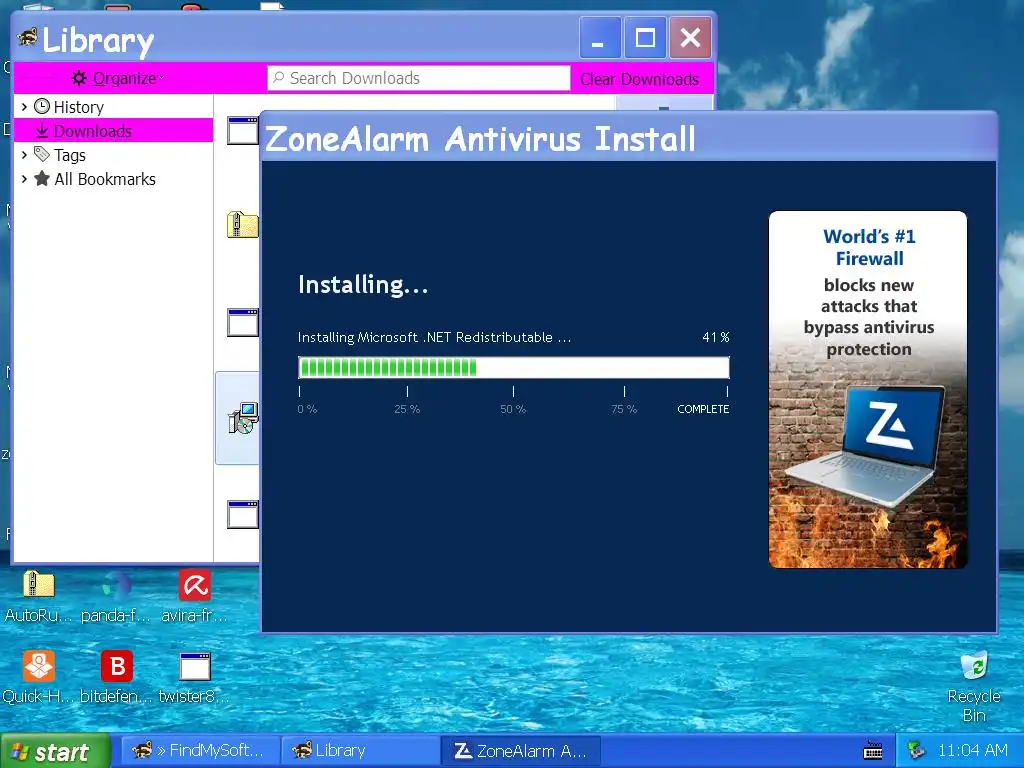Click the on-screen keyboard tray icon
The image size is (1024, 768).
pos(872,751)
